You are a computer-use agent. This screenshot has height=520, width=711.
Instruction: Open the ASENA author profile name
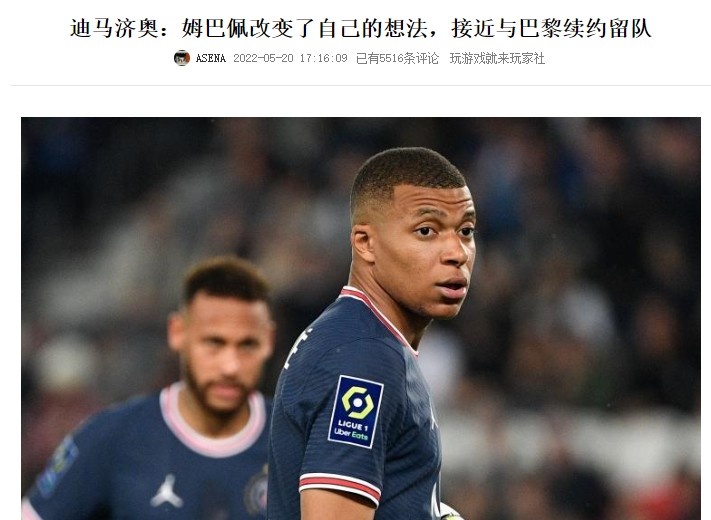(210, 58)
